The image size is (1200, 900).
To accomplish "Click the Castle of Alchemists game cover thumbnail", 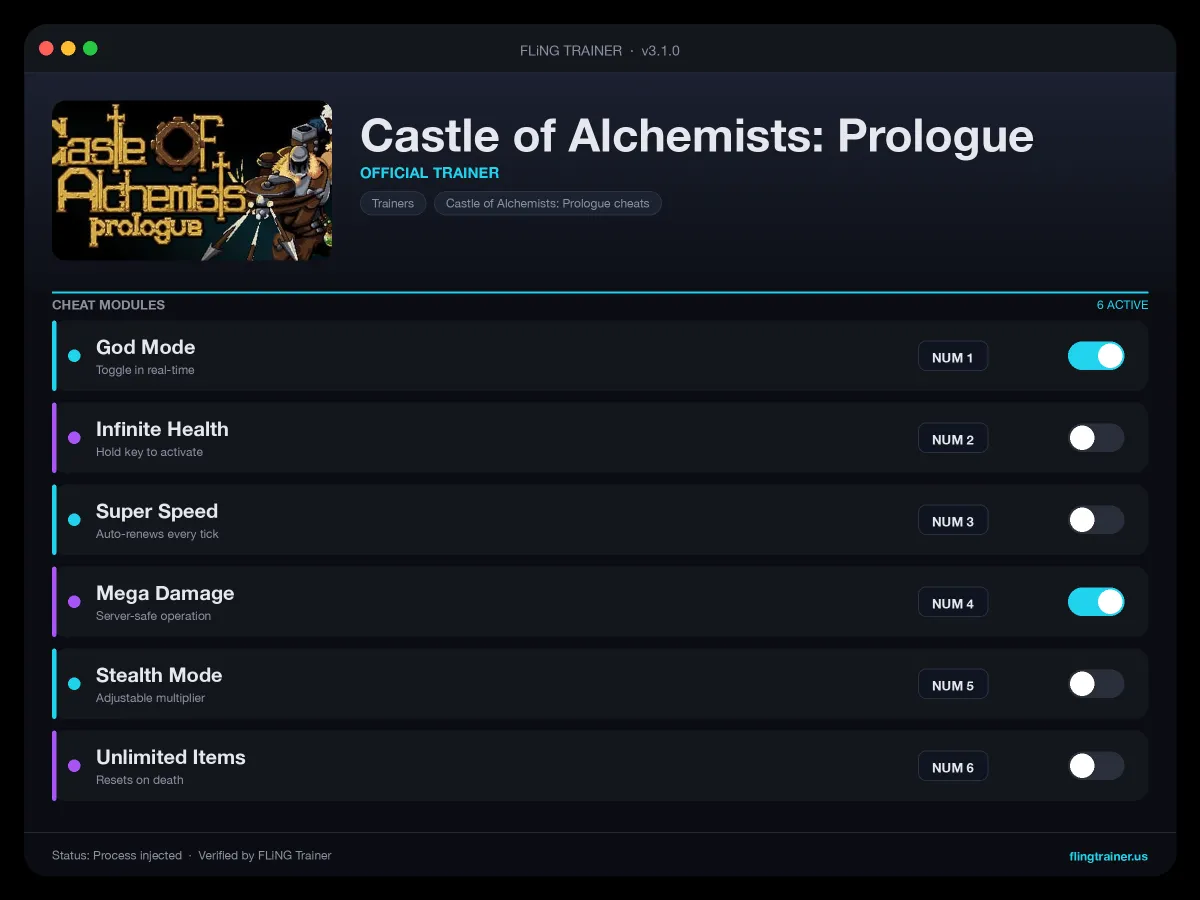I will [192, 180].
